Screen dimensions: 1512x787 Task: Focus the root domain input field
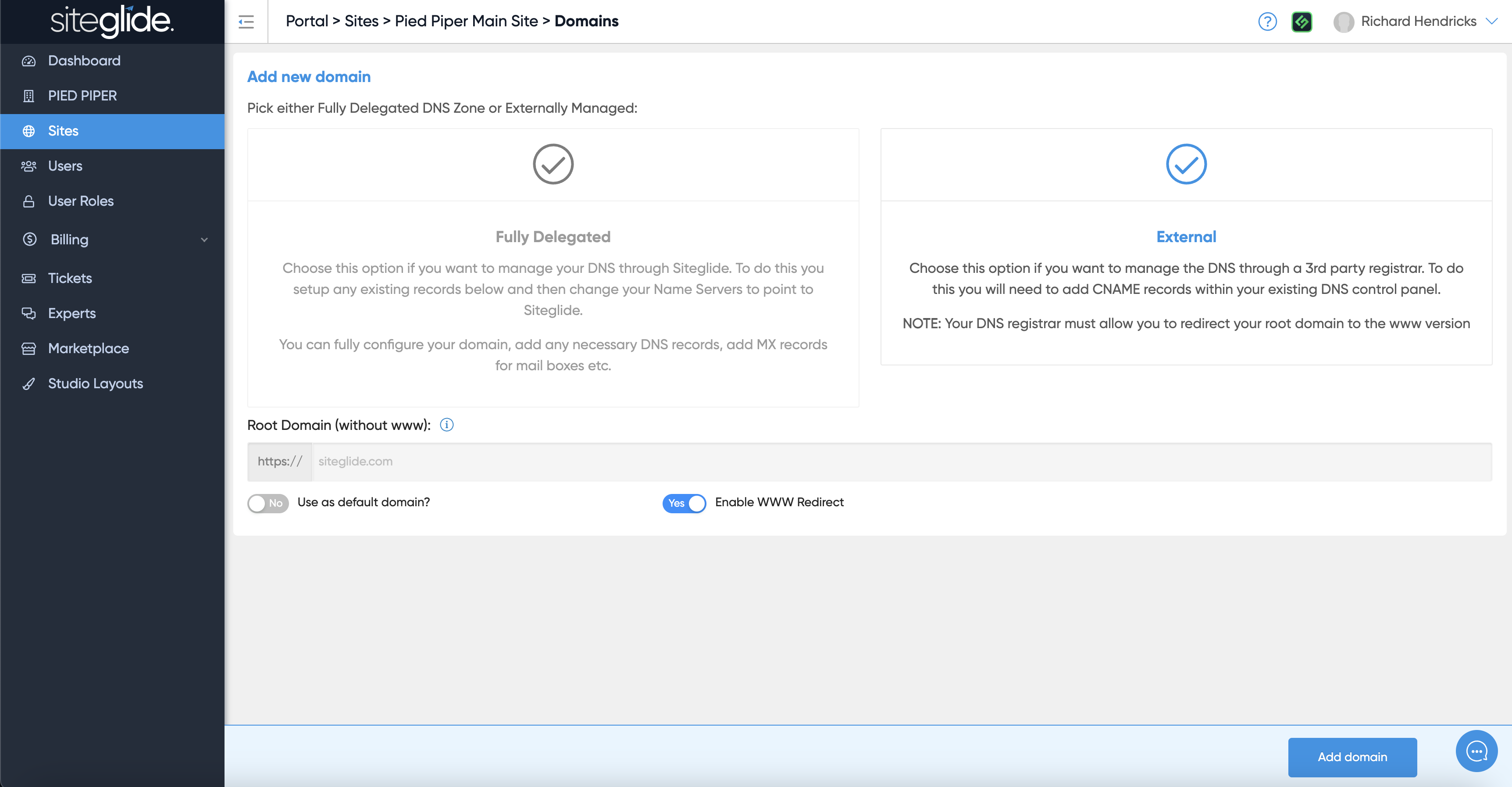pyautogui.click(x=902, y=461)
